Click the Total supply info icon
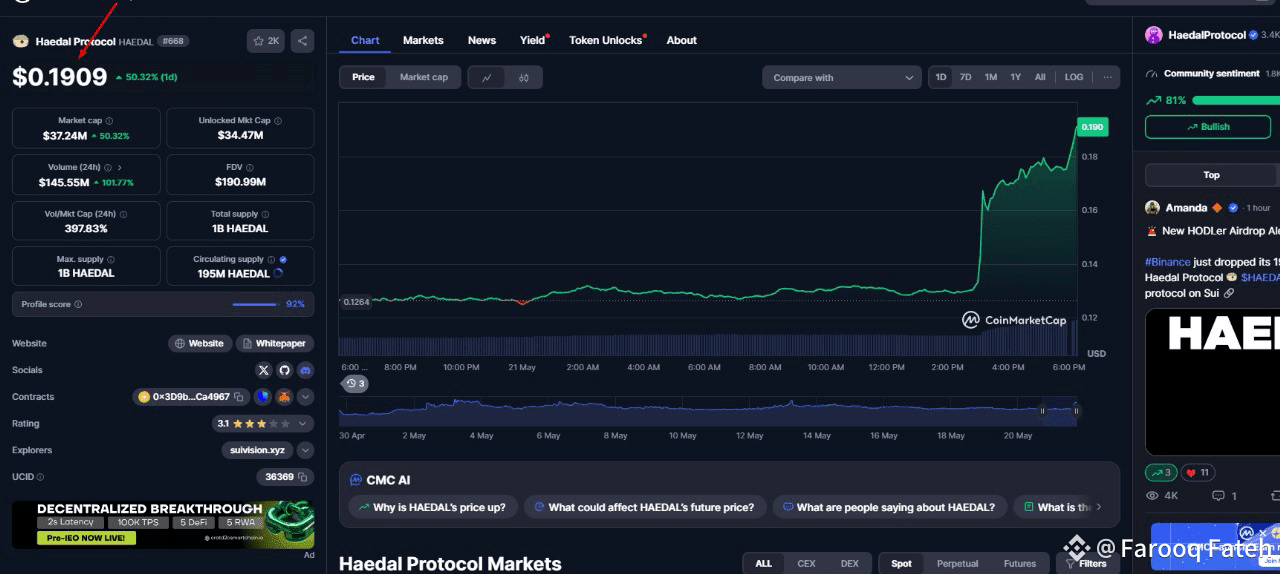The image size is (1280, 574). (x=265, y=213)
